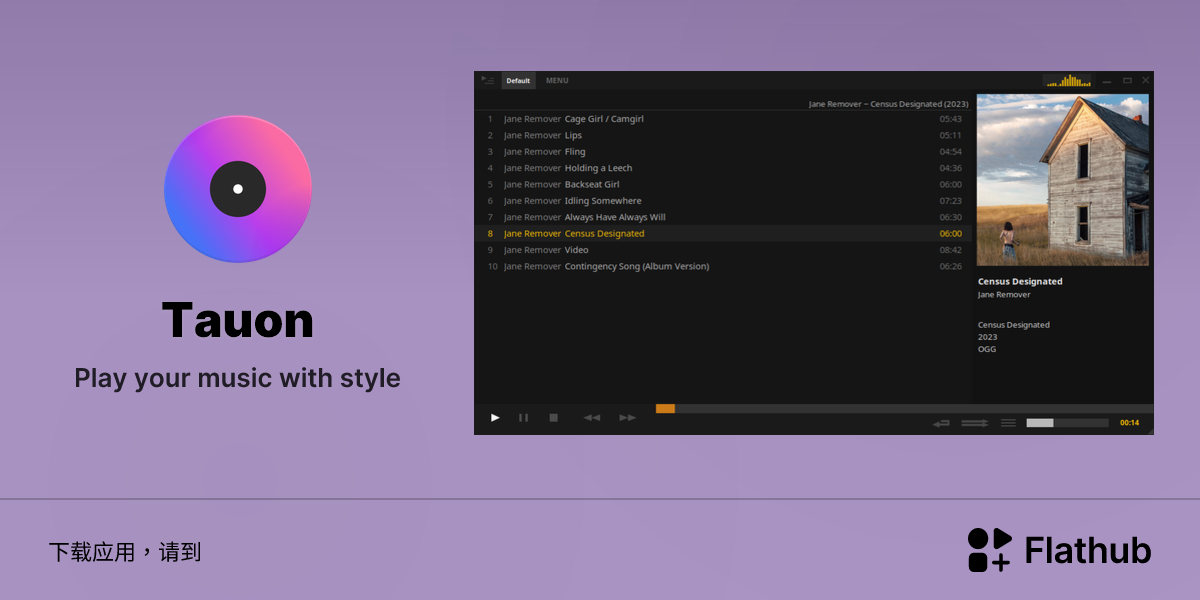Switch to the Default playlist tab
The height and width of the screenshot is (600, 1200).
click(x=518, y=81)
